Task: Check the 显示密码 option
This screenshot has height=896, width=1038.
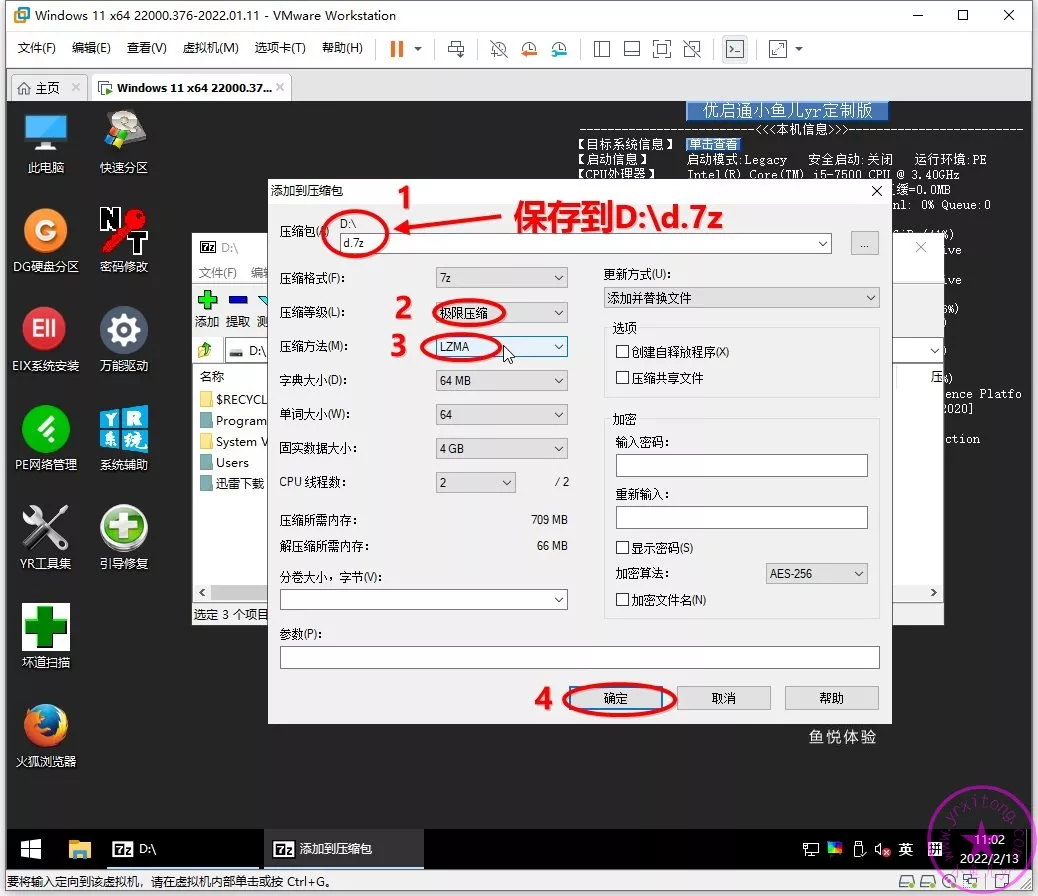Action: (623, 548)
